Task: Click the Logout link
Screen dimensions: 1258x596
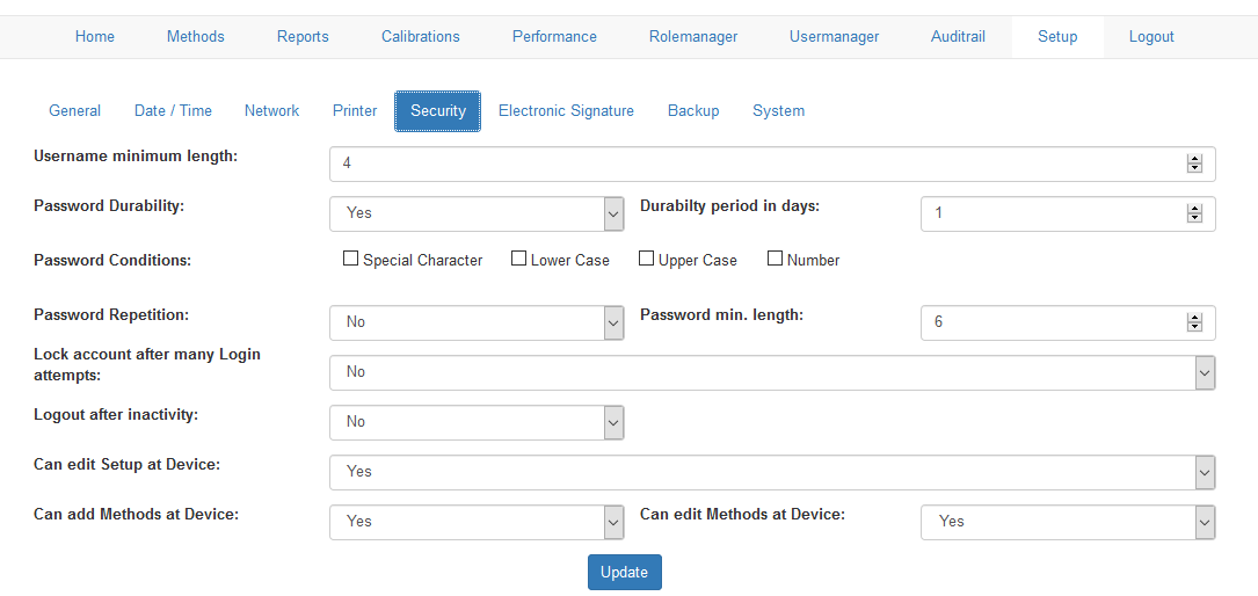Action: pos(1151,37)
